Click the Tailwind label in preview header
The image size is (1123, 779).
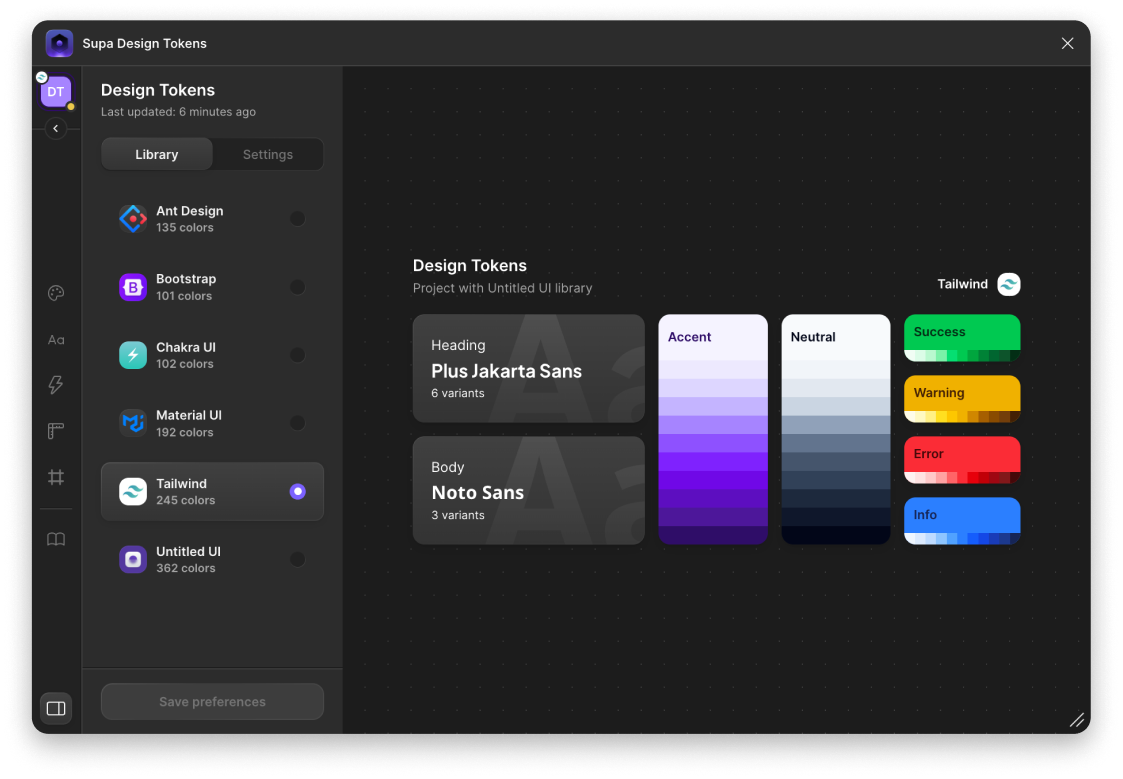tap(963, 284)
